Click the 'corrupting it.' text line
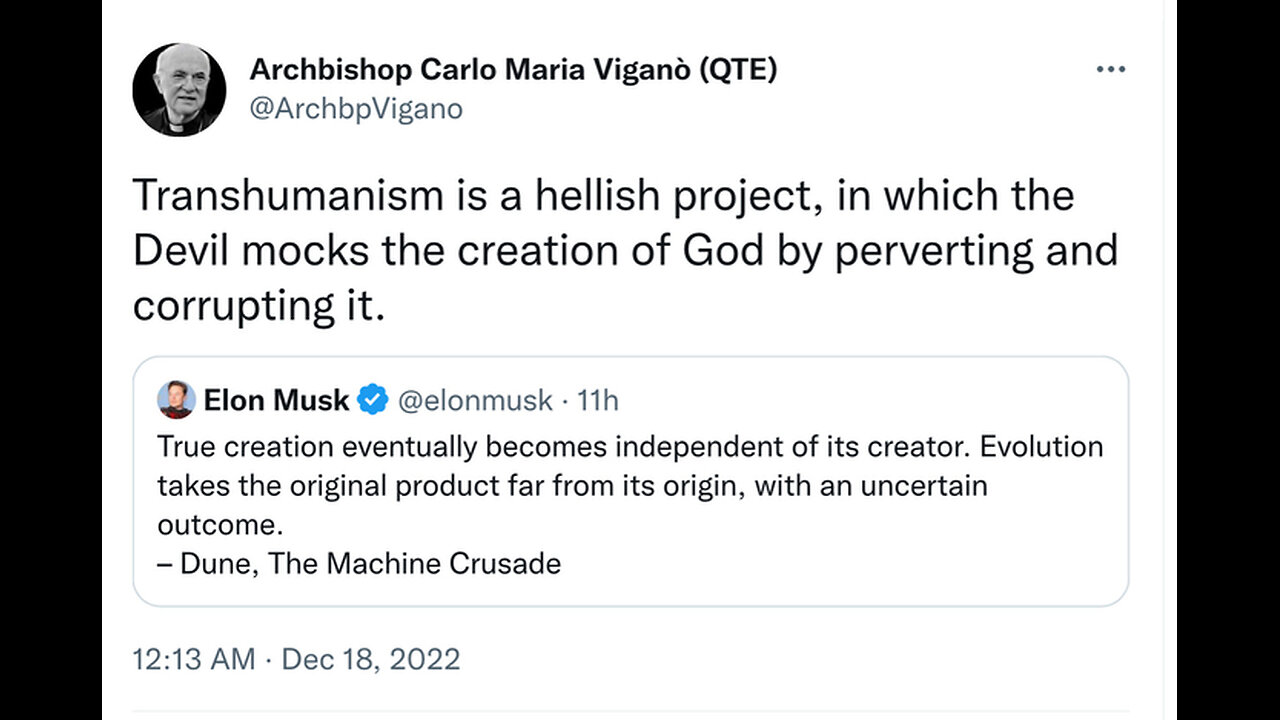The width and height of the screenshot is (1280, 720). pos(258,307)
